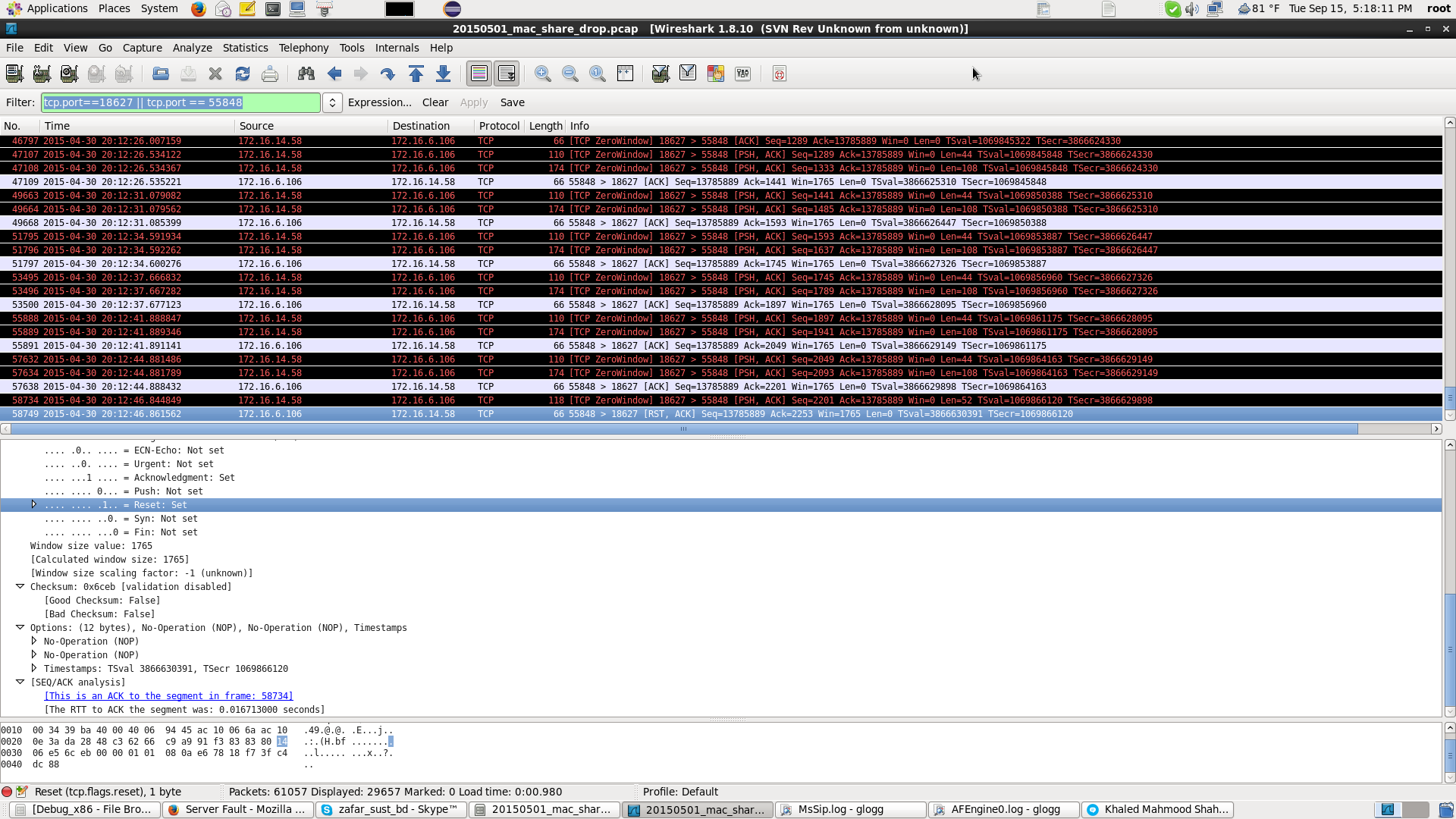Open the Help lifebuoy icon
The height and width of the screenshot is (819, 1456).
(779, 74)
